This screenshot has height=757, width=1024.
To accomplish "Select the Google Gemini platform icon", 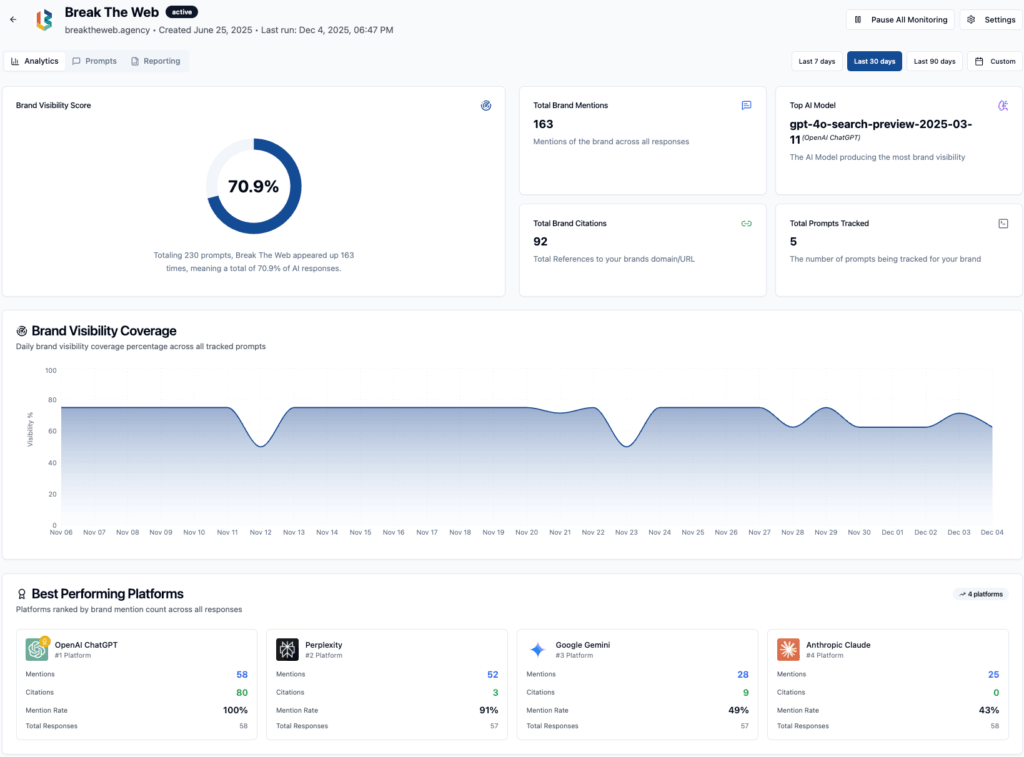I will pos(538,649).
